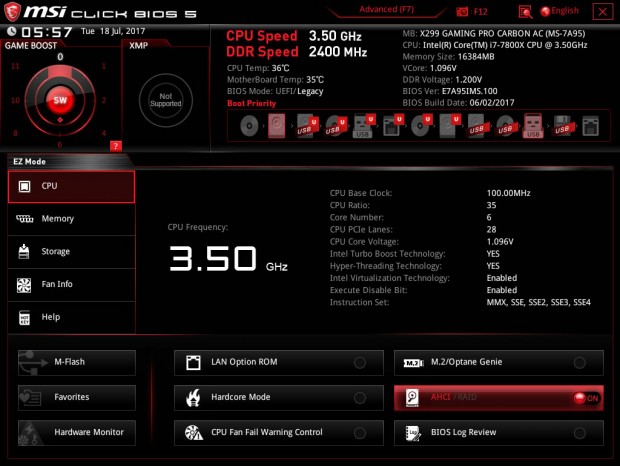Click the clock icon beside time
This screenshot has width=620, height=466.
point(11,31)
